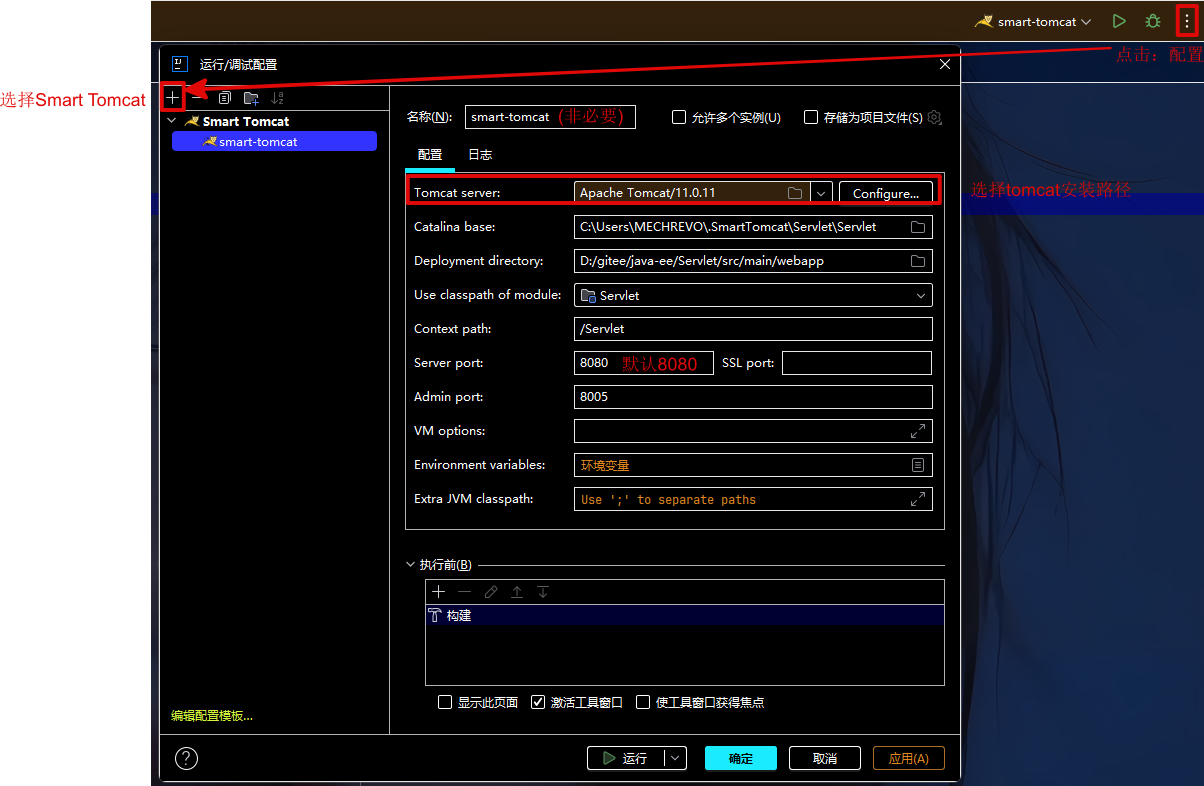
Task: Expand the Tomcat server dropdown arrow
Action: point(821,193)
